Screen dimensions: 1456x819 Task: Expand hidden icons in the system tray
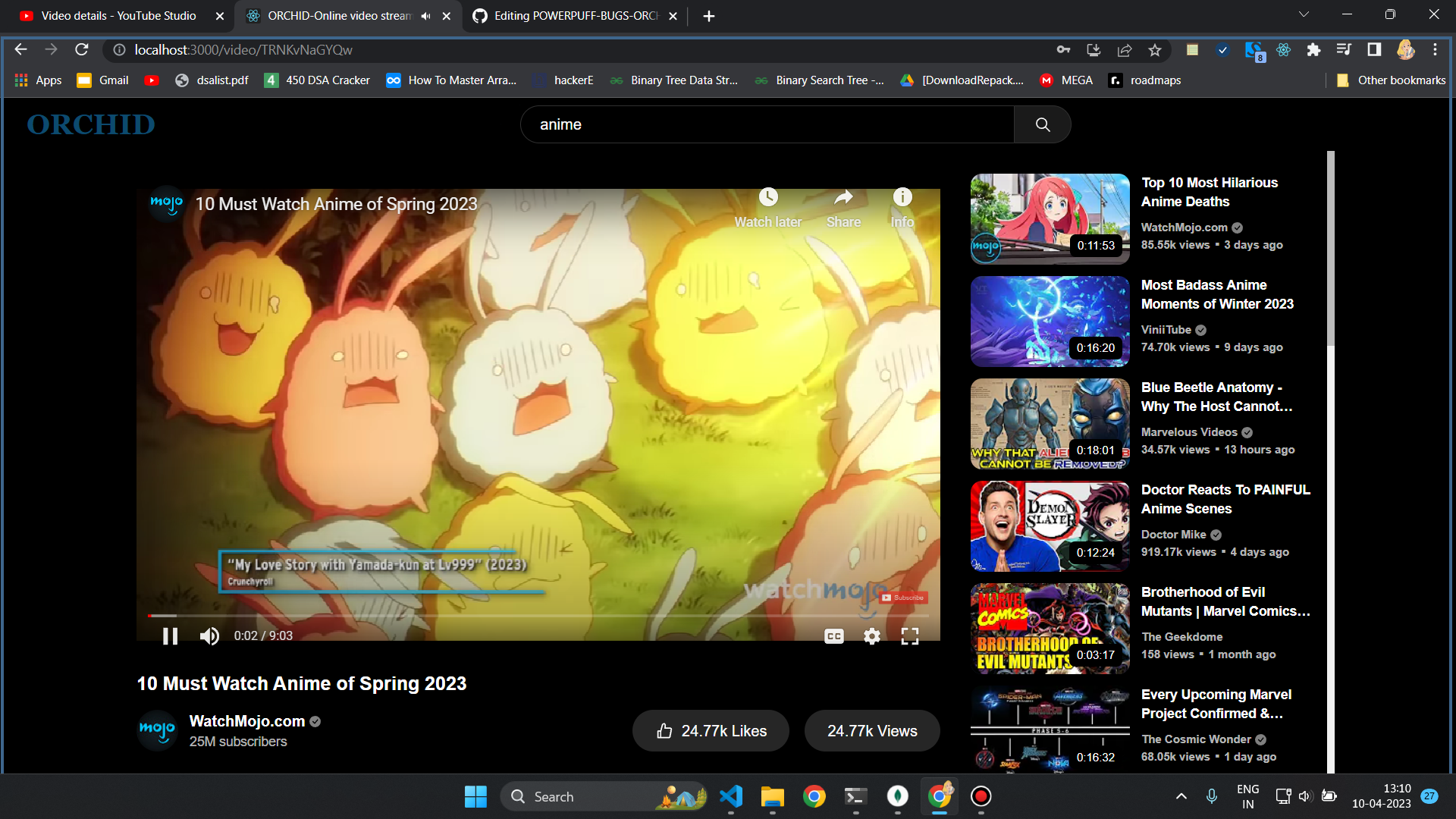point(1181,796)
